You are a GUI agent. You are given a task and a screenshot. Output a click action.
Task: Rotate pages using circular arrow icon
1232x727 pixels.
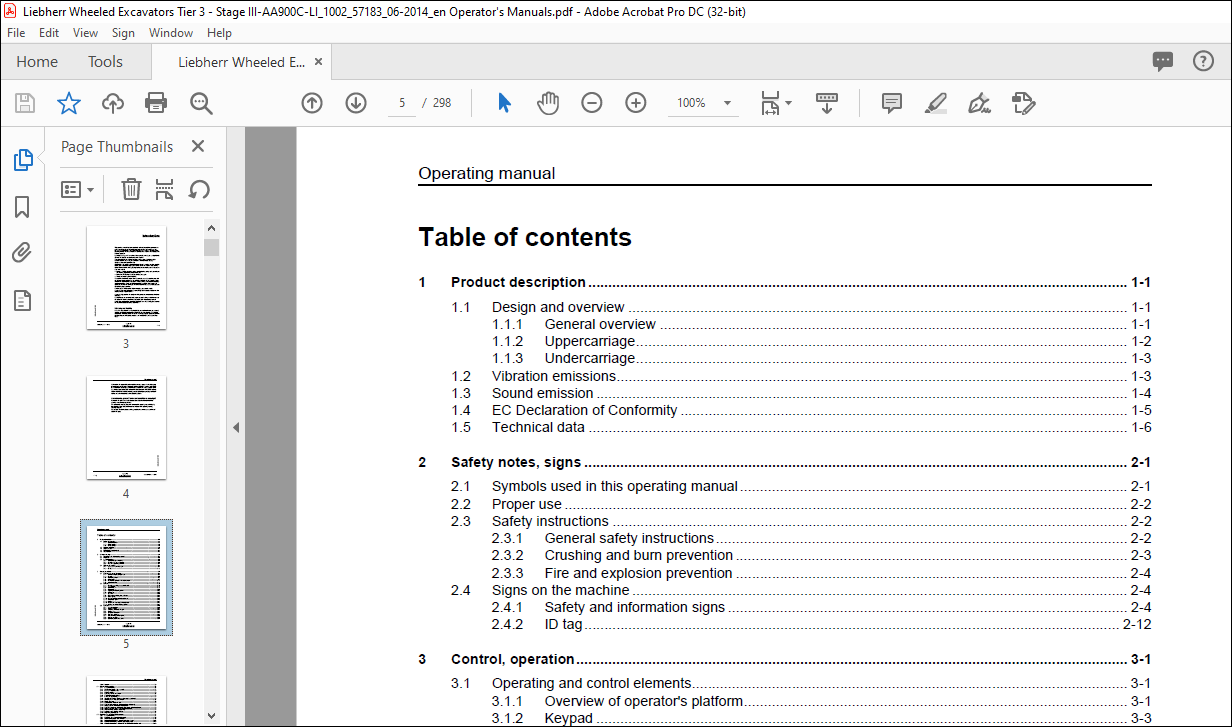pos(199,189)
